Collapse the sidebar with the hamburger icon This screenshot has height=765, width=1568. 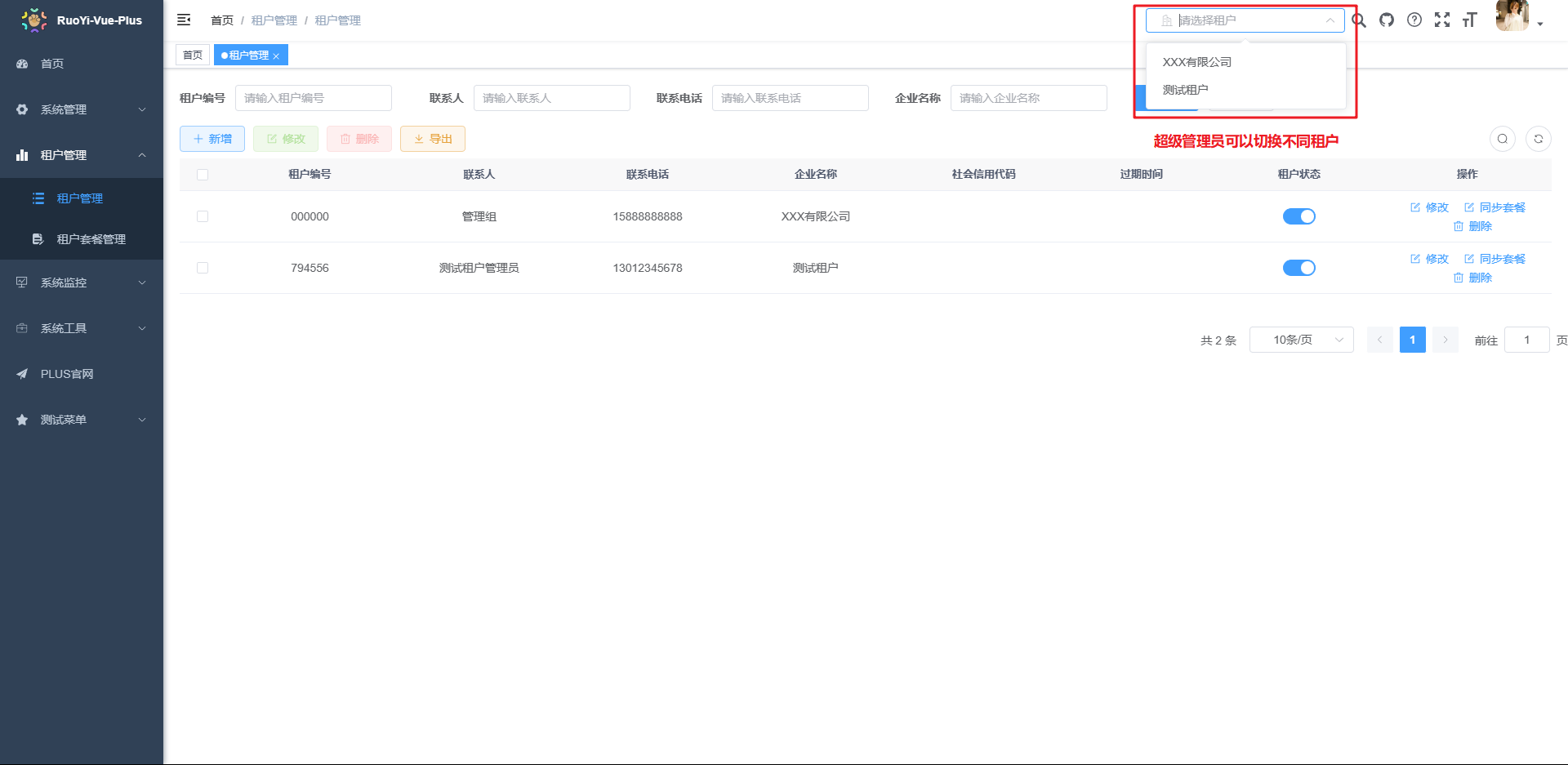(x=184, y=20)
